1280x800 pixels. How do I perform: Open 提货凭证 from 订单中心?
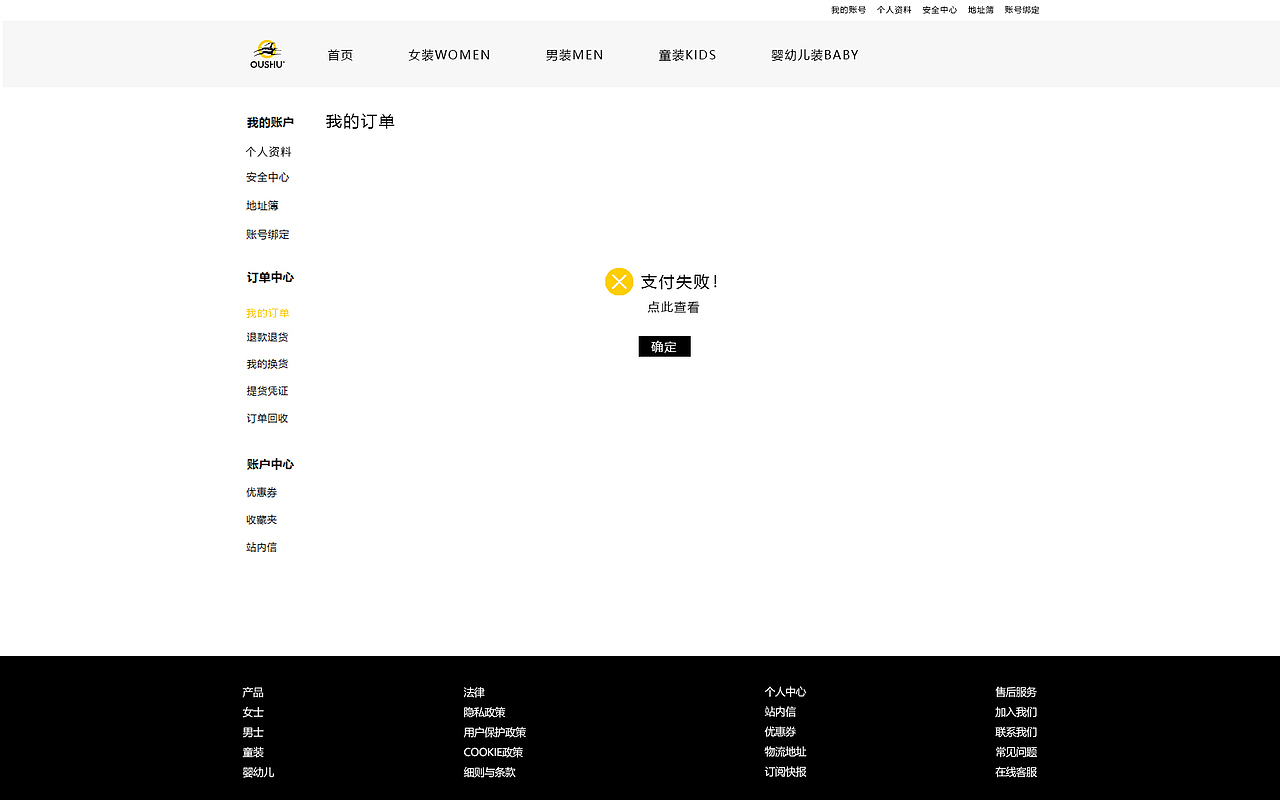pos(267,390)
